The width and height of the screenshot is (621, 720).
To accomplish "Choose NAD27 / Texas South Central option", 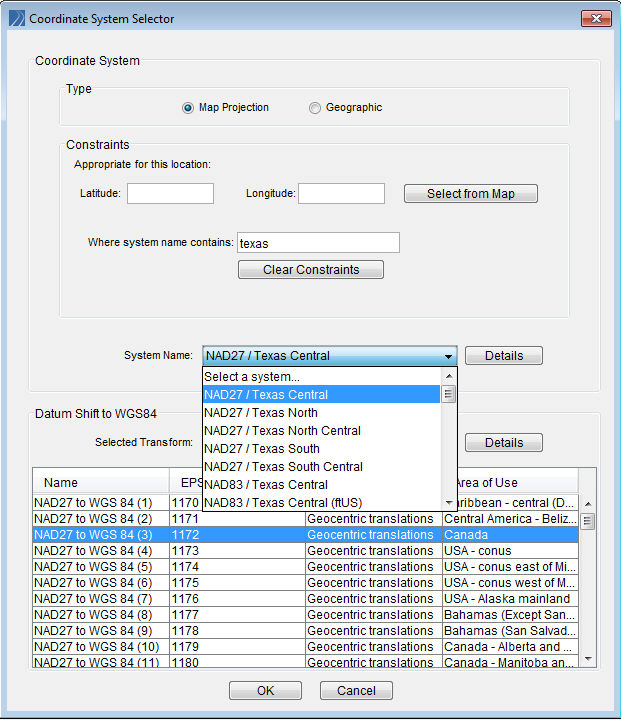I will click(322, 467).
